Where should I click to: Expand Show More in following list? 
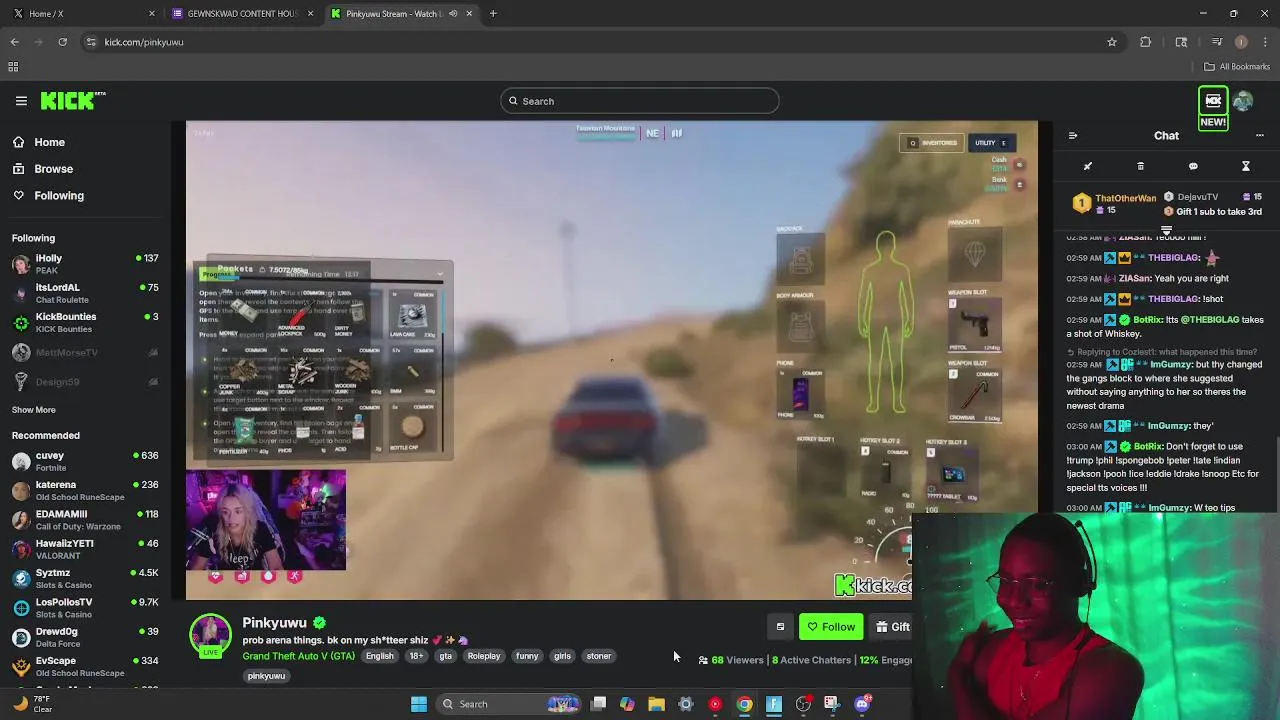pyautogui.click(x=34, y=410)
